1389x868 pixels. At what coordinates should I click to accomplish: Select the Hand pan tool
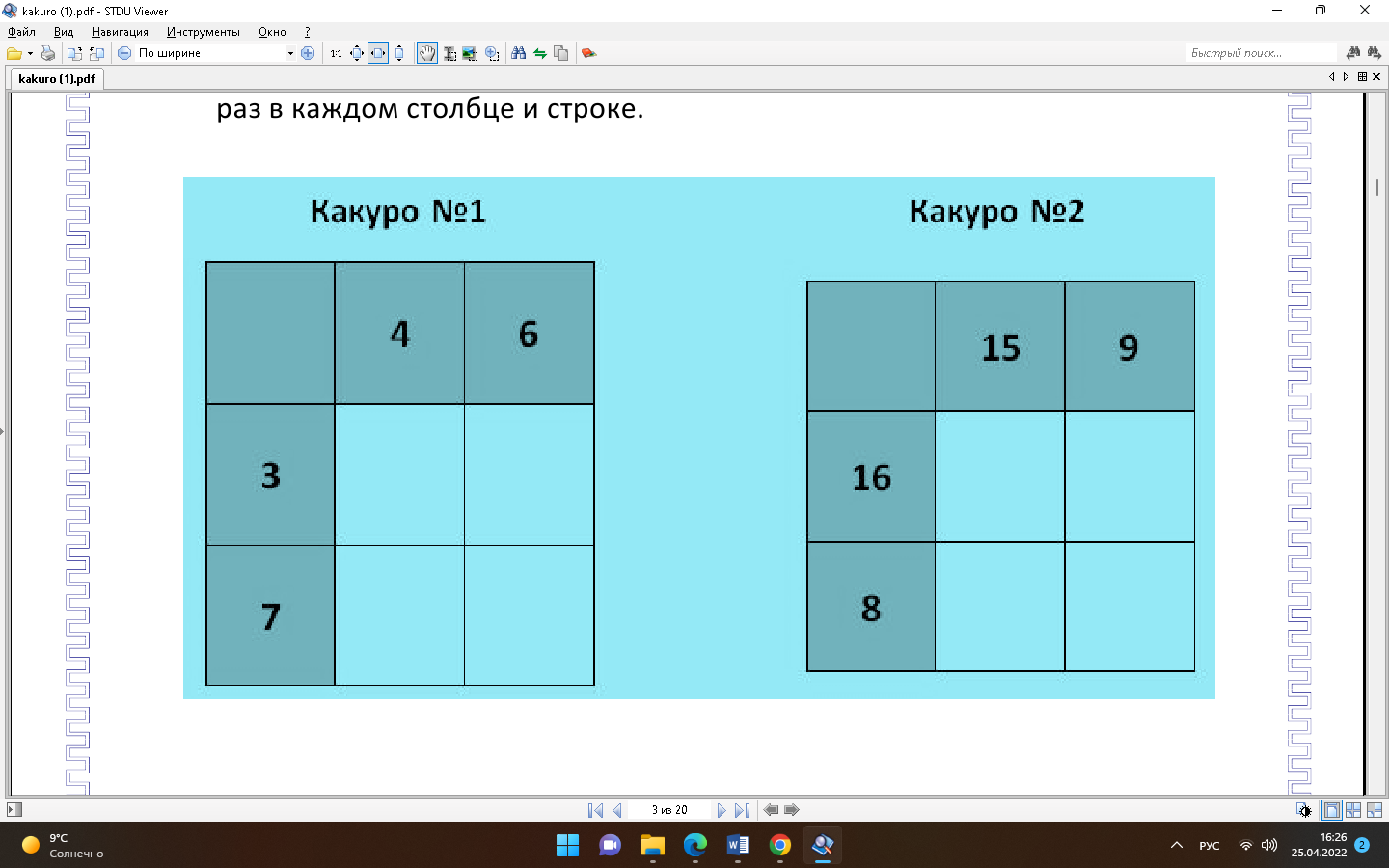(426, 53)
